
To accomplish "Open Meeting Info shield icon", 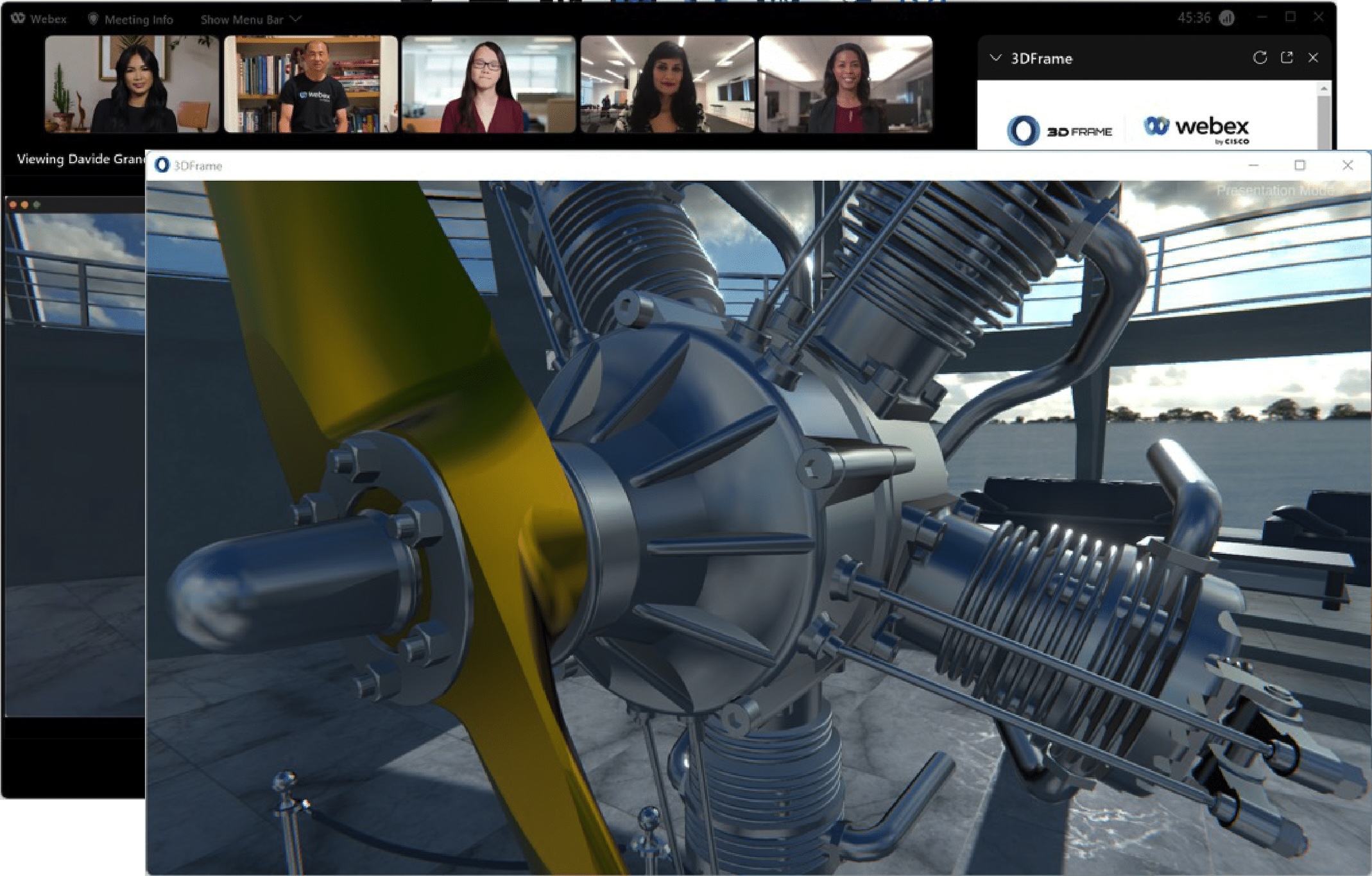I will (93, 19).
